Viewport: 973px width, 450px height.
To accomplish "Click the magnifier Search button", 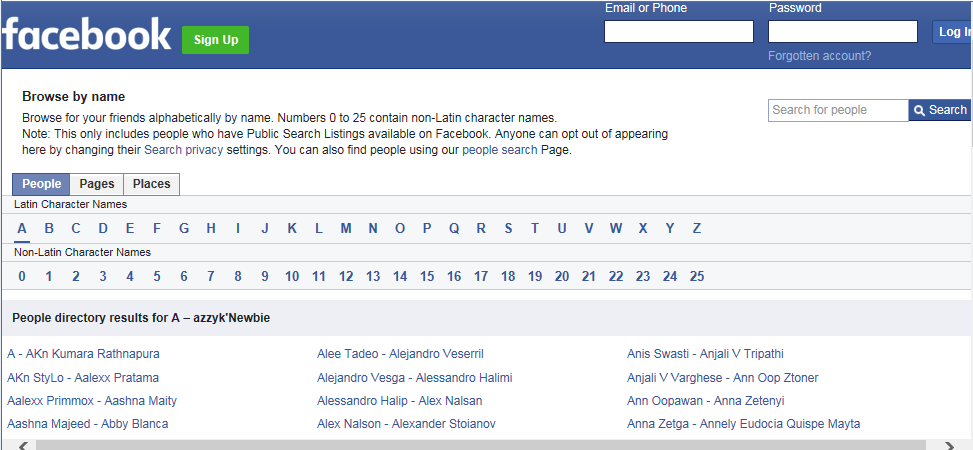I will tap(939, 110).
